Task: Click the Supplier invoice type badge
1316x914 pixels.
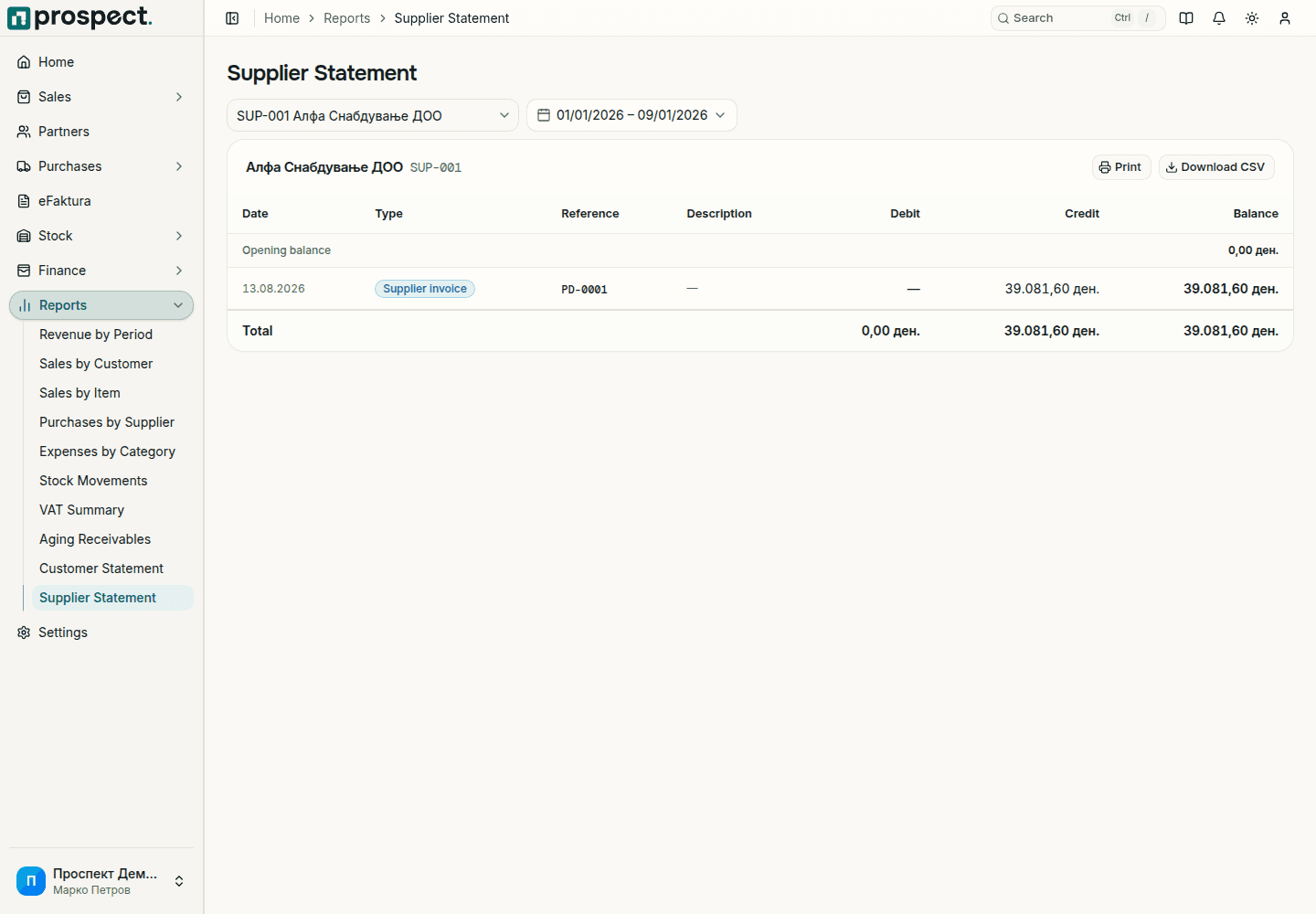Action: (x=425, y=289)
